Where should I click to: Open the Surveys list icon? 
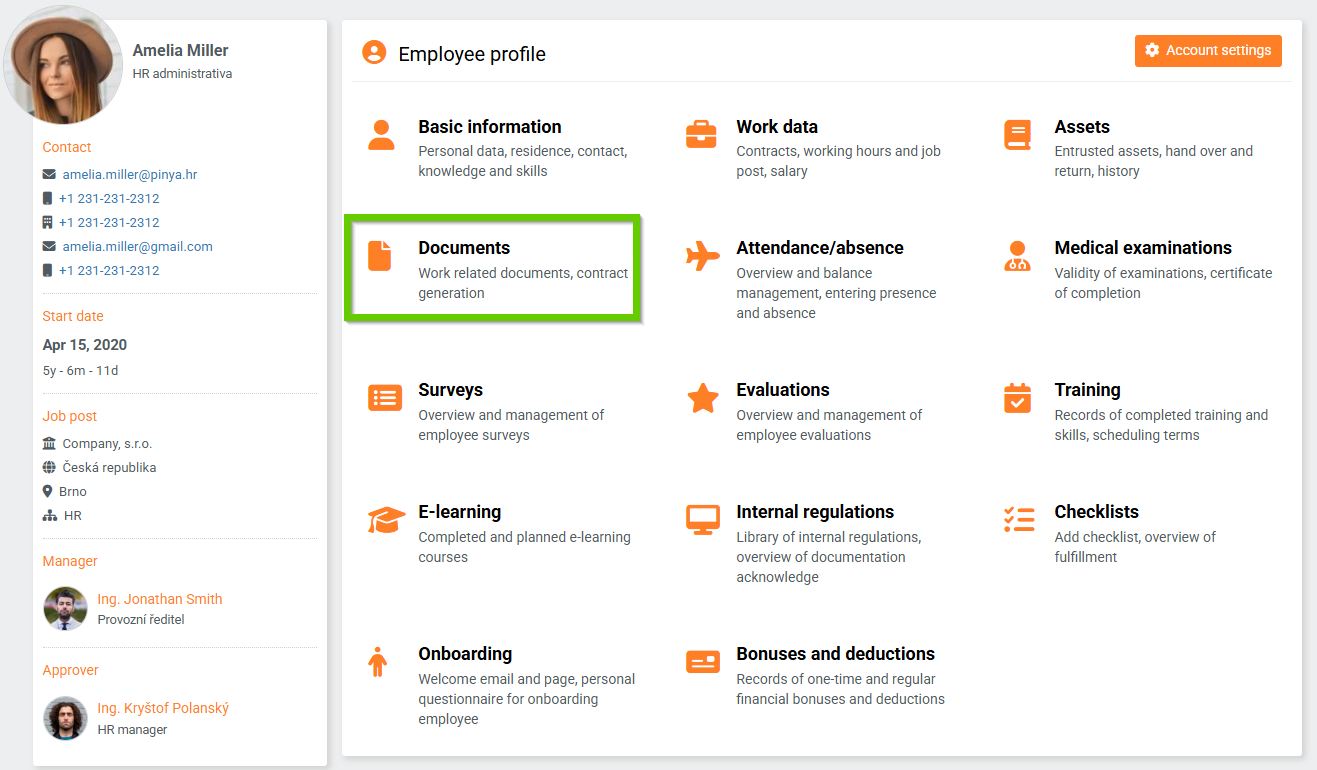pyautogui.click(x=385, y=397)
